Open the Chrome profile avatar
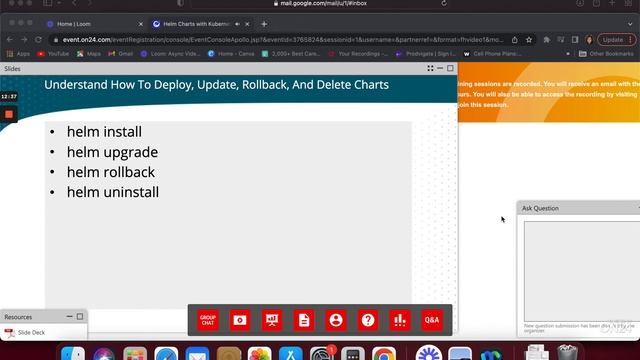This screenshot has width=640, height=360. click(x=589, y=40)
